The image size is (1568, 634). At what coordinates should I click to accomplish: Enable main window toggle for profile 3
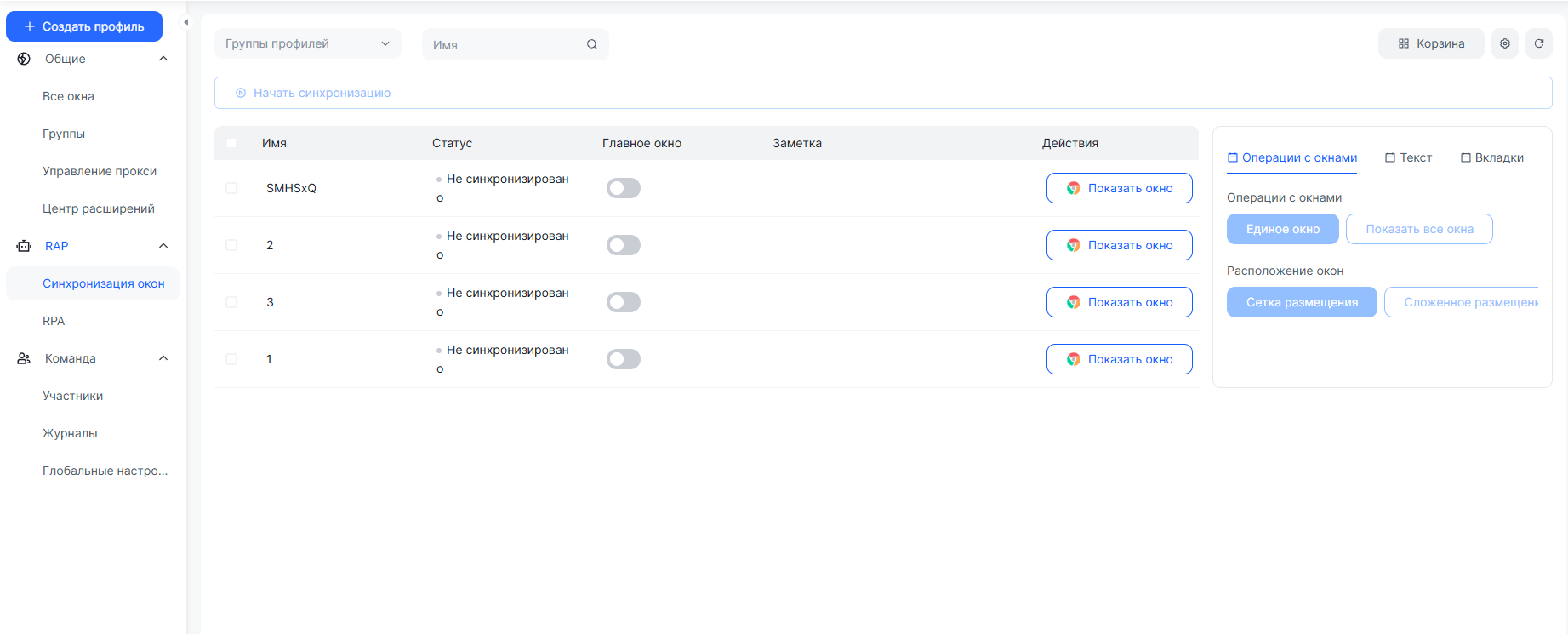click(623, 302)
